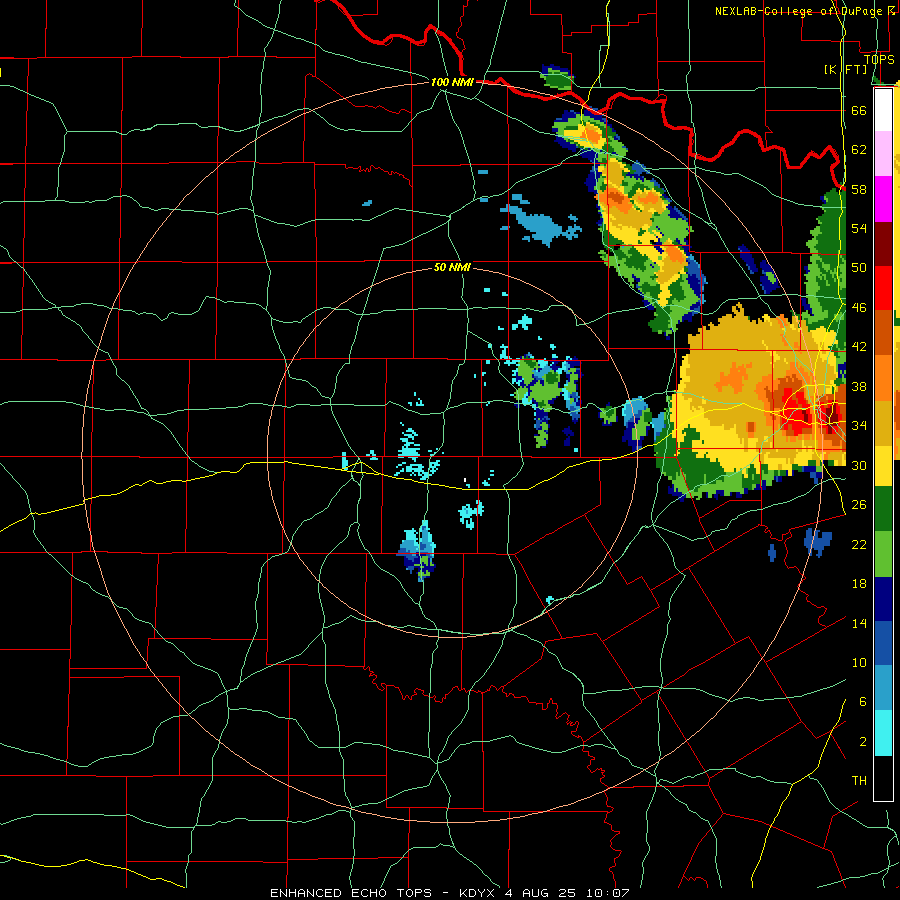Click the 42 value on the legend scale
The width and height of the screenshot is (900, 900).
(859, 347)
